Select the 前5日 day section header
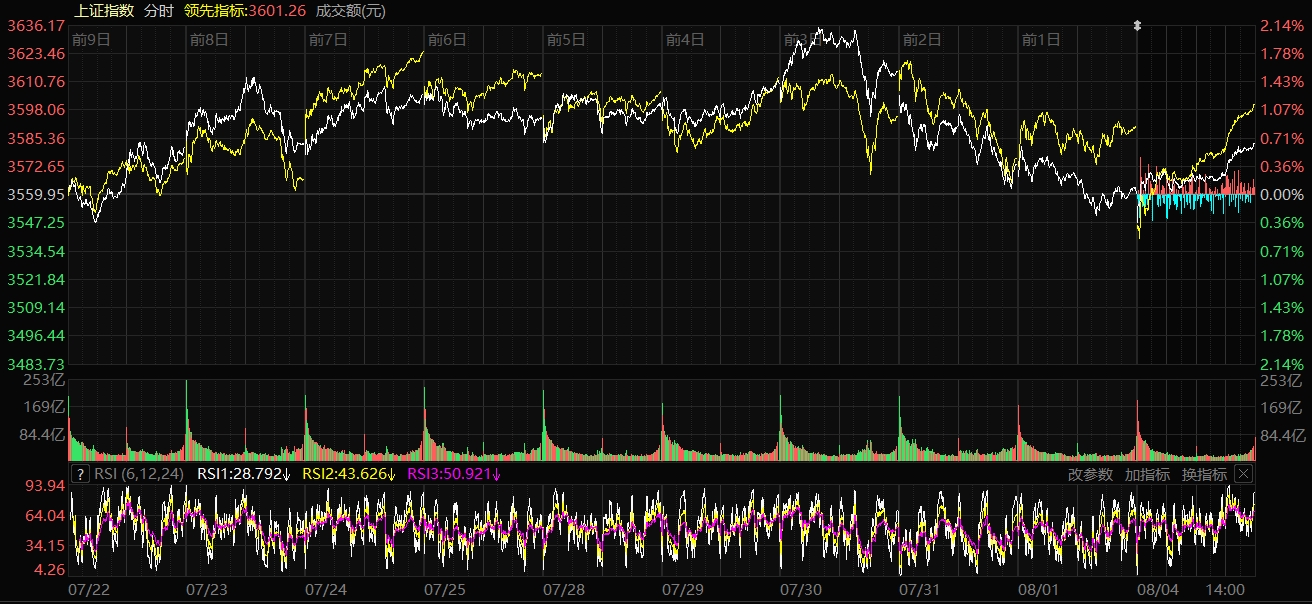Viewport: 1312px width, 604px height. pos(565,40)
